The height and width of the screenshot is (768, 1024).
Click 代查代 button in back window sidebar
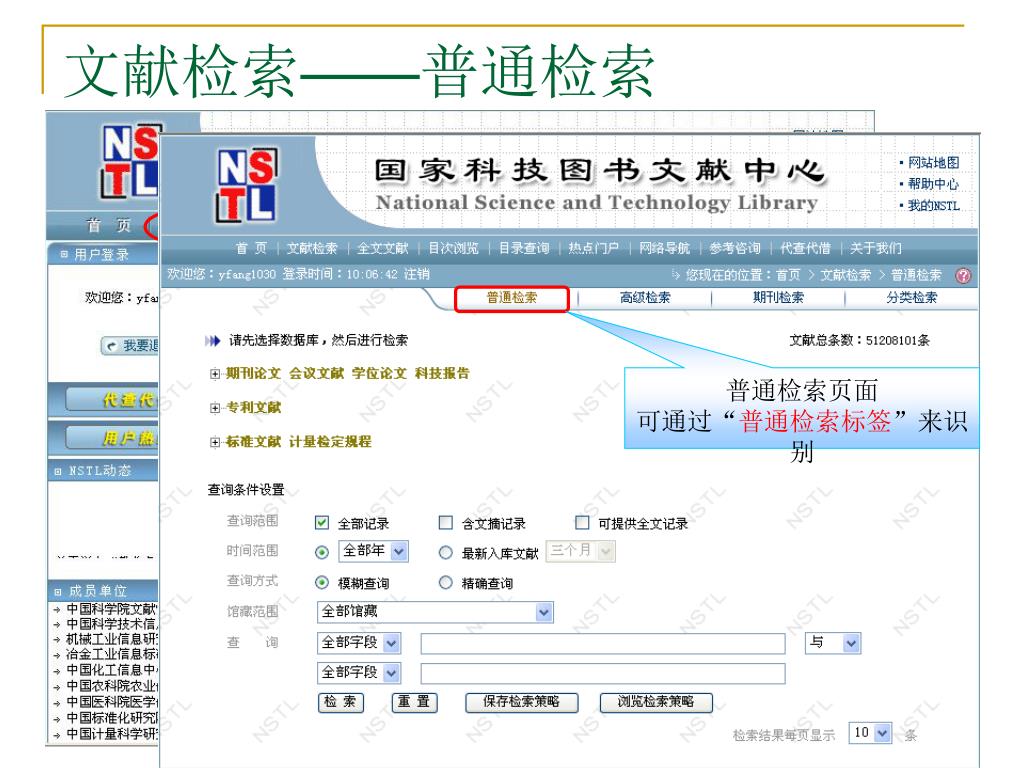tap(112, 400)
